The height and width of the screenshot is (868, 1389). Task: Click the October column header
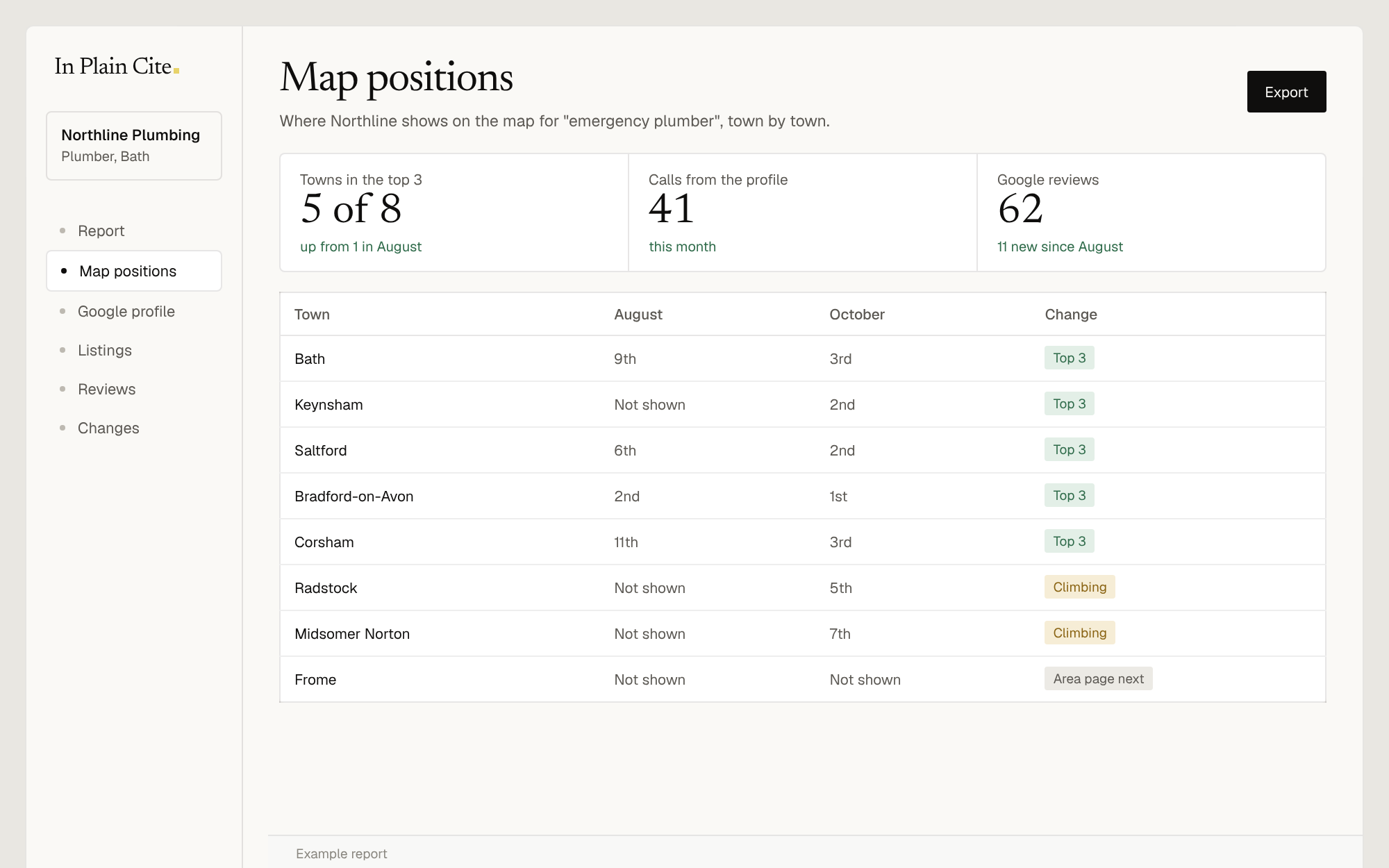tap(857, 315)
